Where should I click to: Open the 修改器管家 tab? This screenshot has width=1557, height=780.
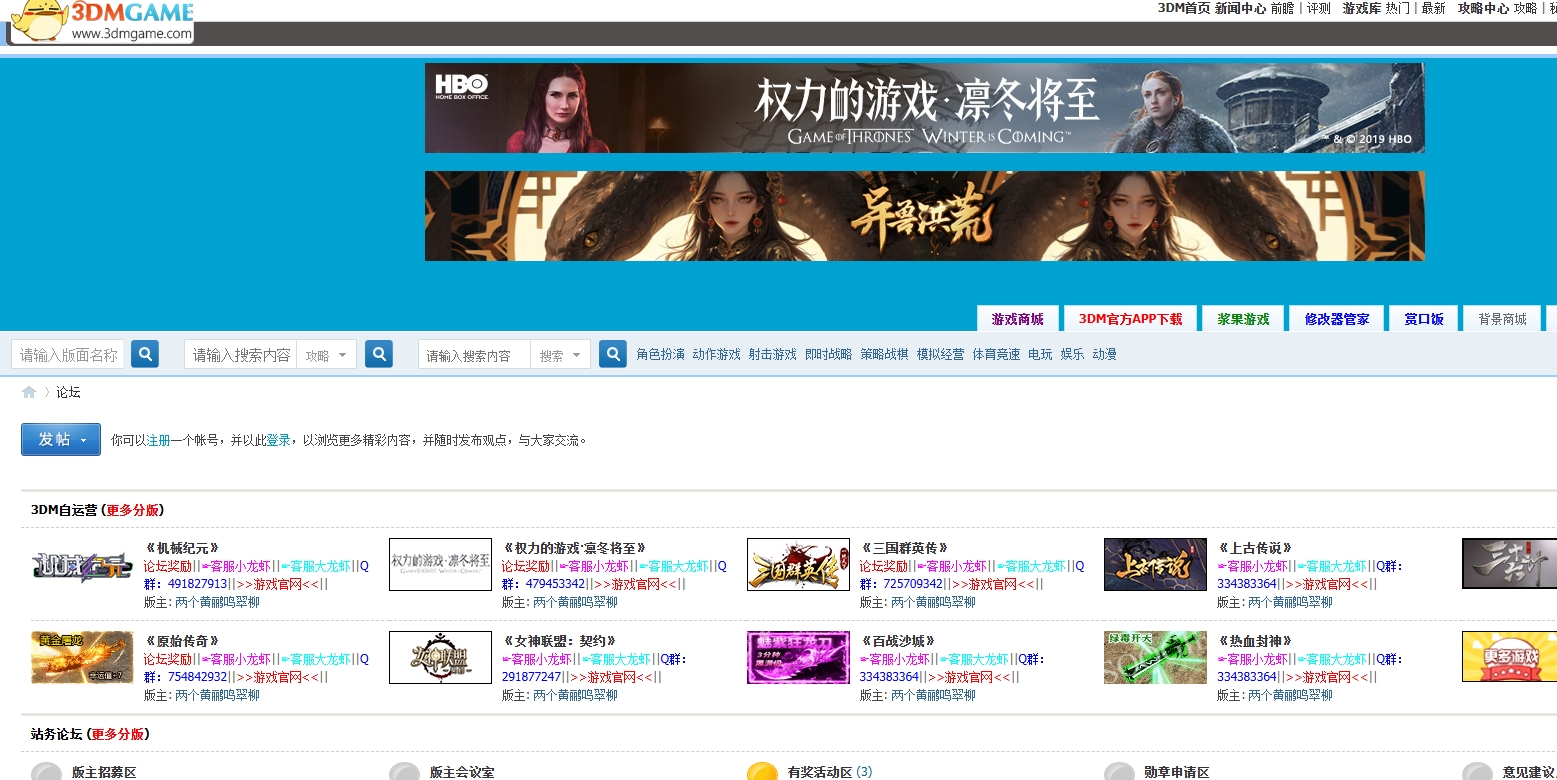[x=1337, y=319]
